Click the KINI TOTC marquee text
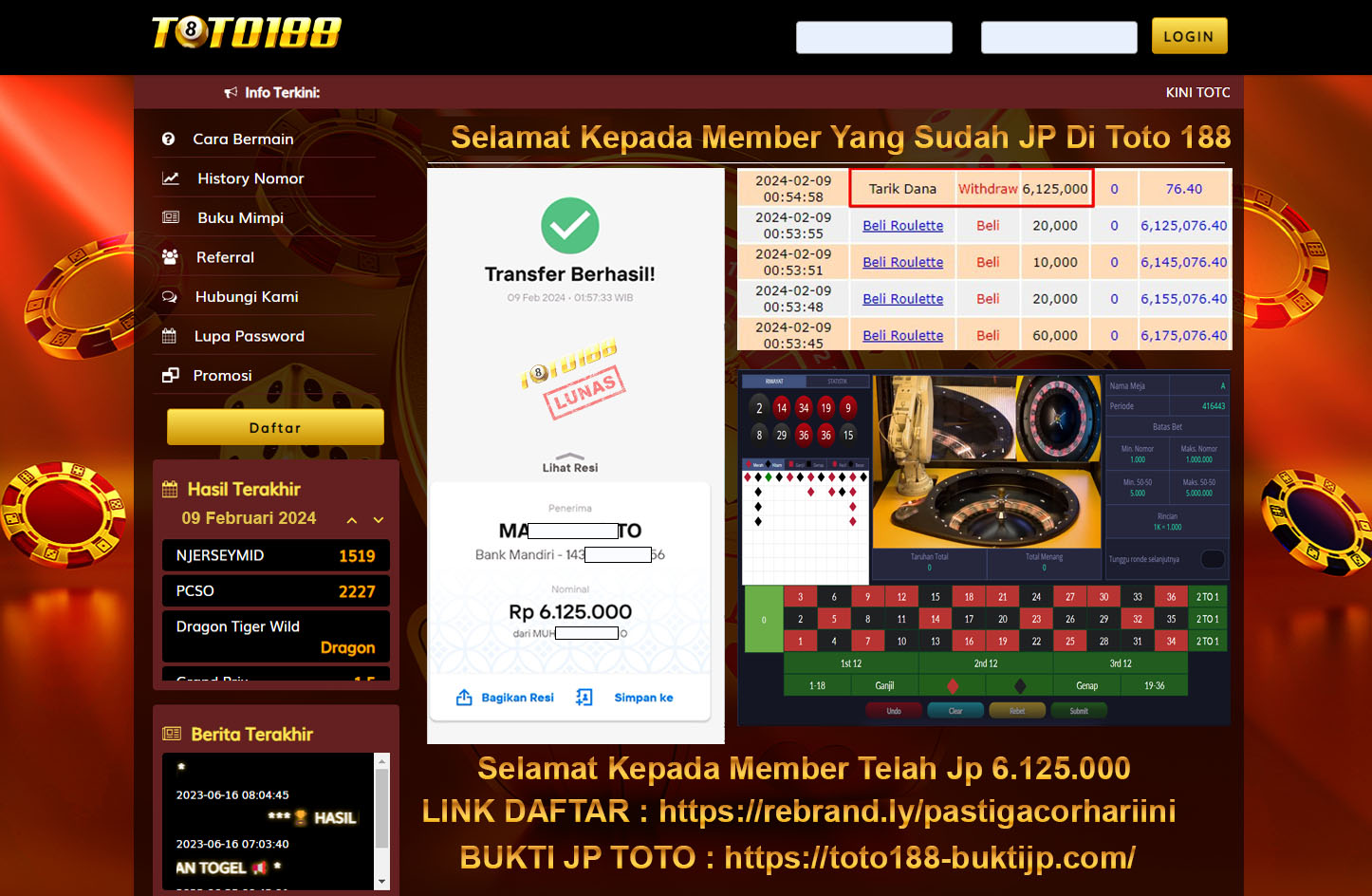The width and height of the screenshot is (1372, 896). (1197, 92)
